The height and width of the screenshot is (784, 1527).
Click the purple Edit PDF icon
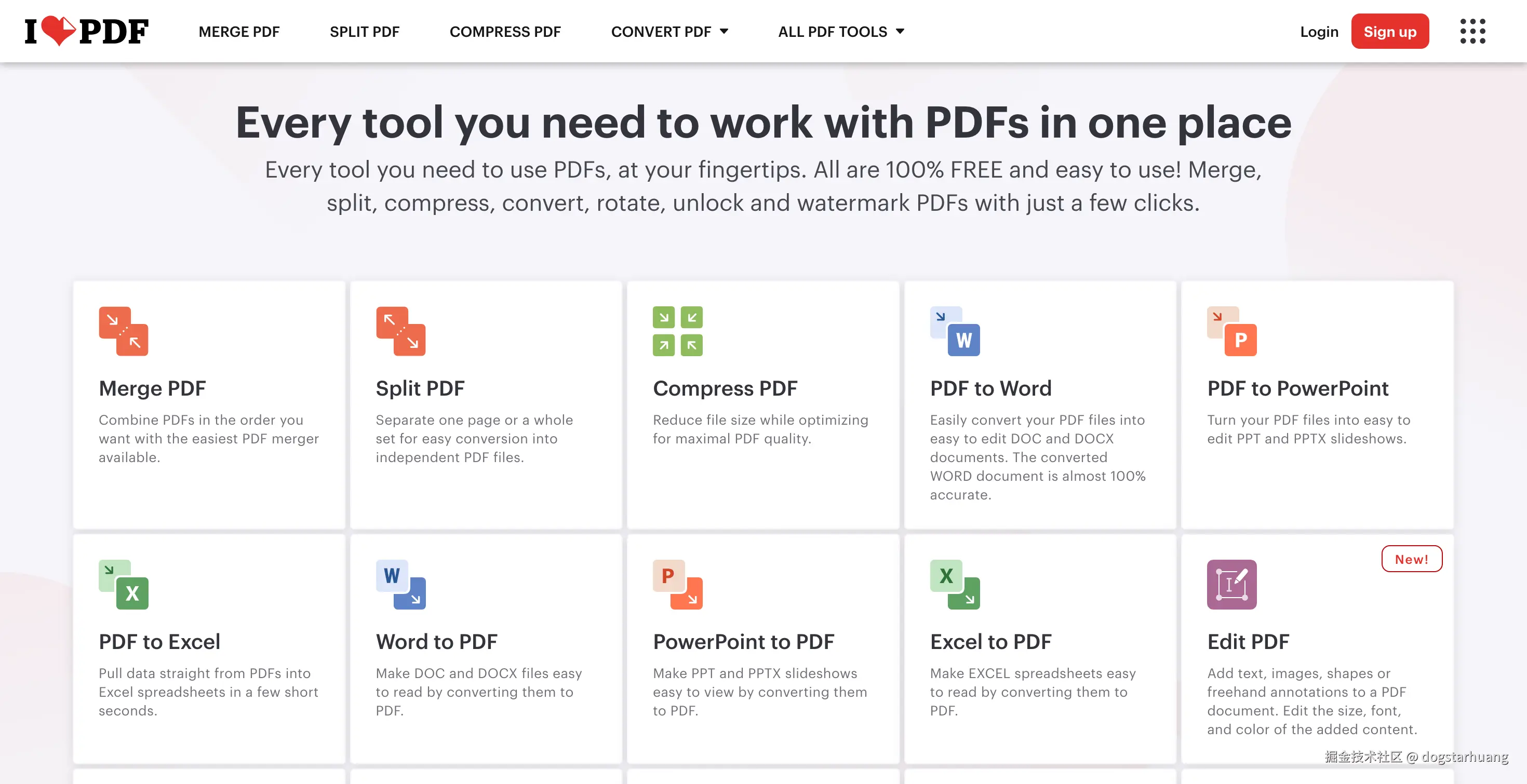[1232, 584]
